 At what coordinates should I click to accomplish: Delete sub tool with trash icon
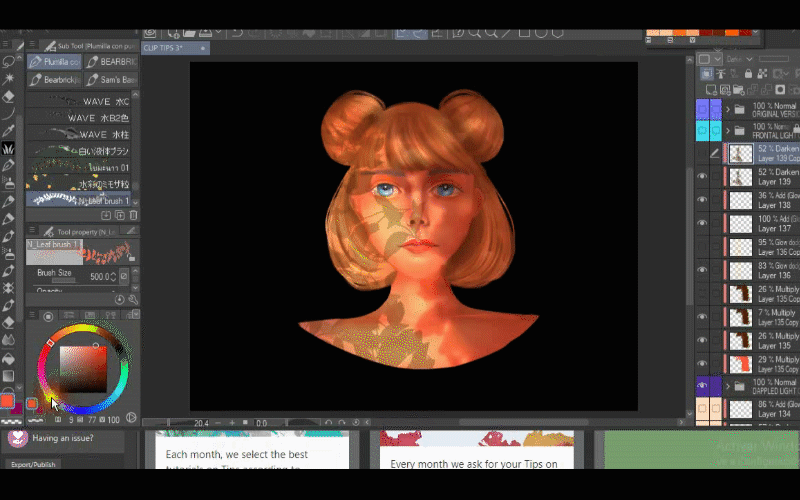(x=132, y=215)
